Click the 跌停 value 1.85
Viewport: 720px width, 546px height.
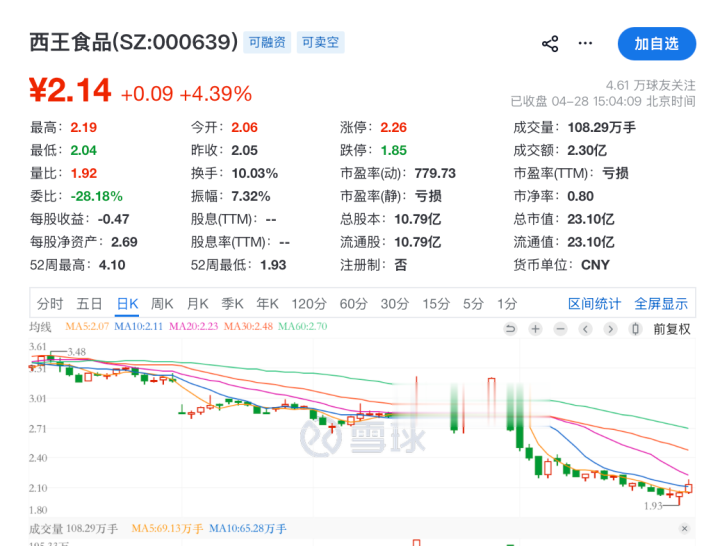(x=394, y=150)
